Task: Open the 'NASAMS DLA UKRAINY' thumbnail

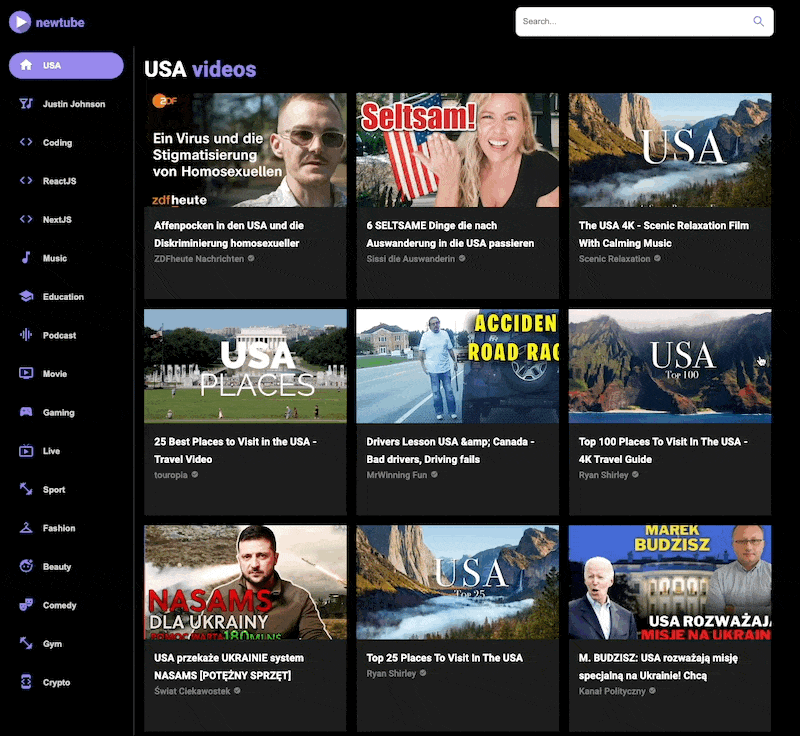Action: 245,582
